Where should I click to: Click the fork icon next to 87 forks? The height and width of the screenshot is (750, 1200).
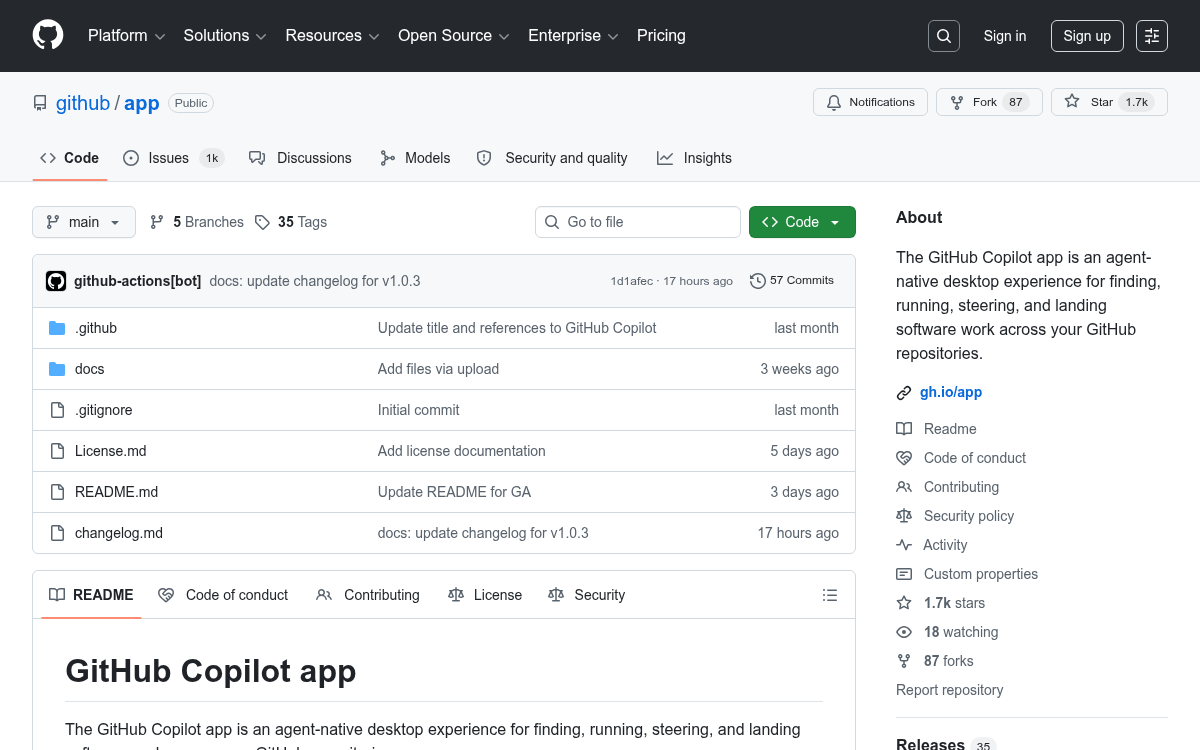(904, 661)
